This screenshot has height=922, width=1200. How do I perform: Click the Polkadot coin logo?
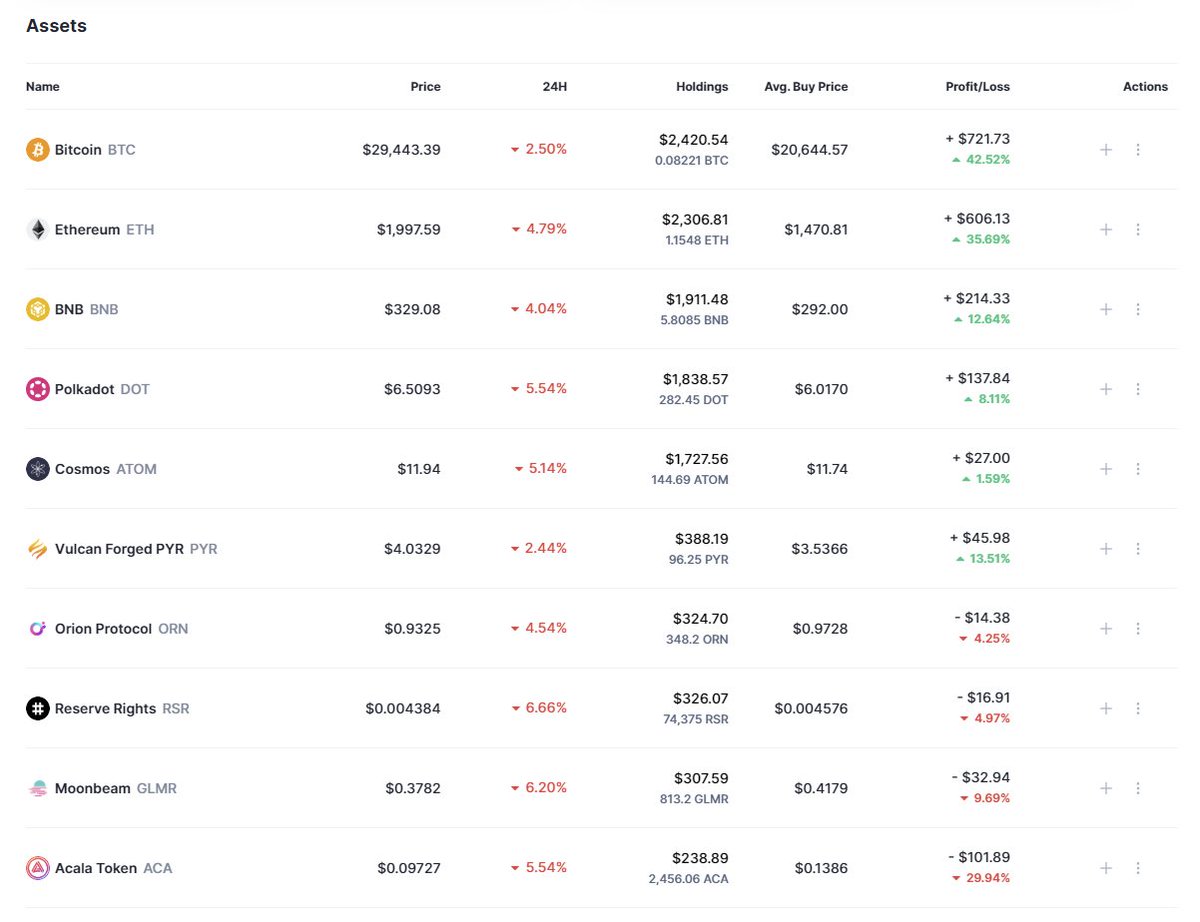click(x=37, y=389)
